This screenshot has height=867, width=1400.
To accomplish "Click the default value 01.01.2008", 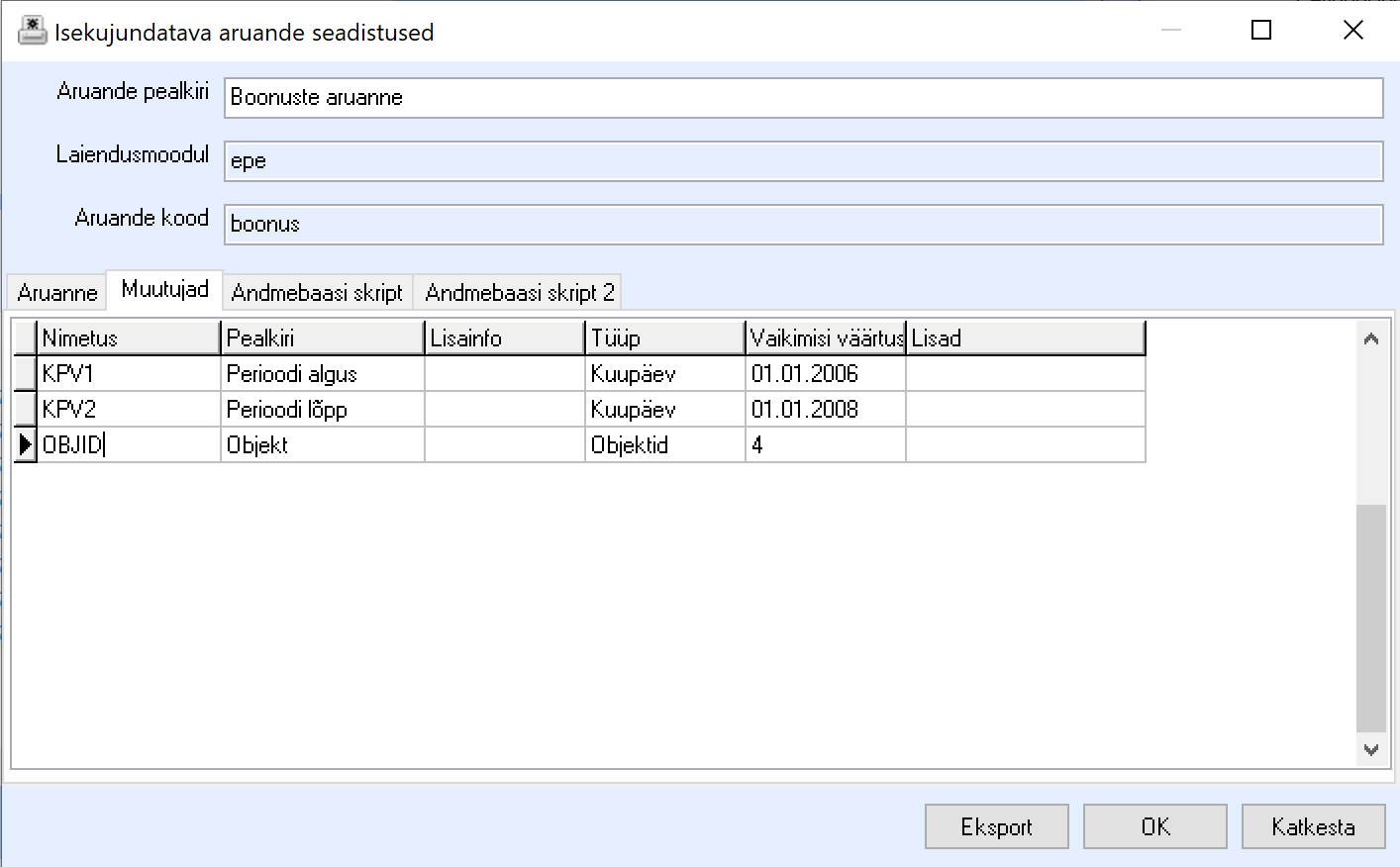I will pyautogui.click(x=826, y=410).
